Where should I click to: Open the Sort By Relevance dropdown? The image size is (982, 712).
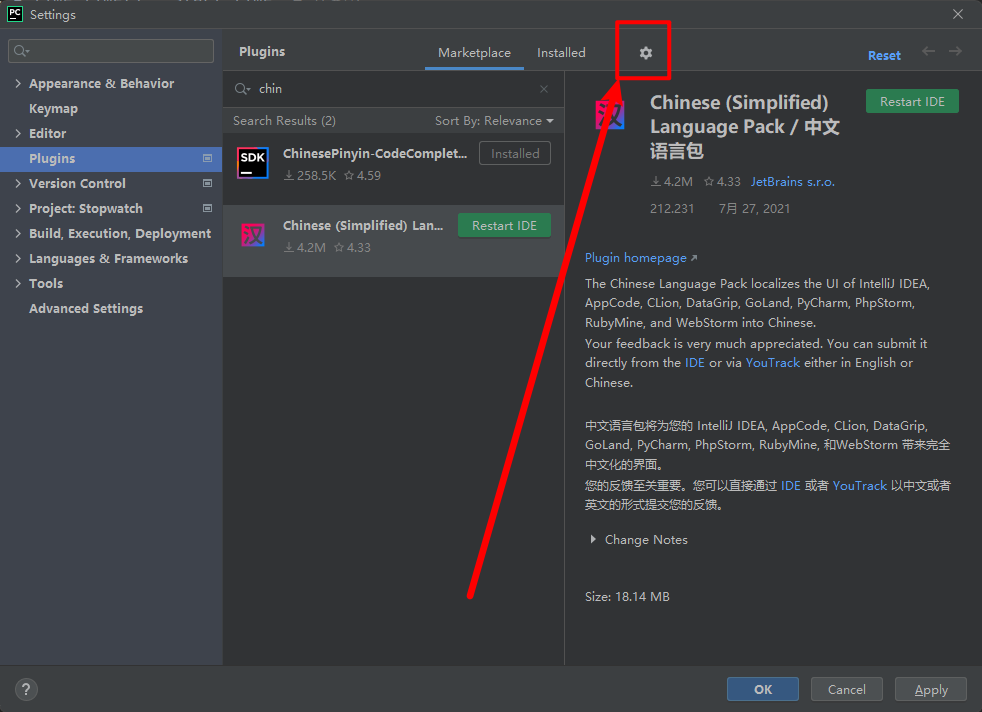[494, 121]
